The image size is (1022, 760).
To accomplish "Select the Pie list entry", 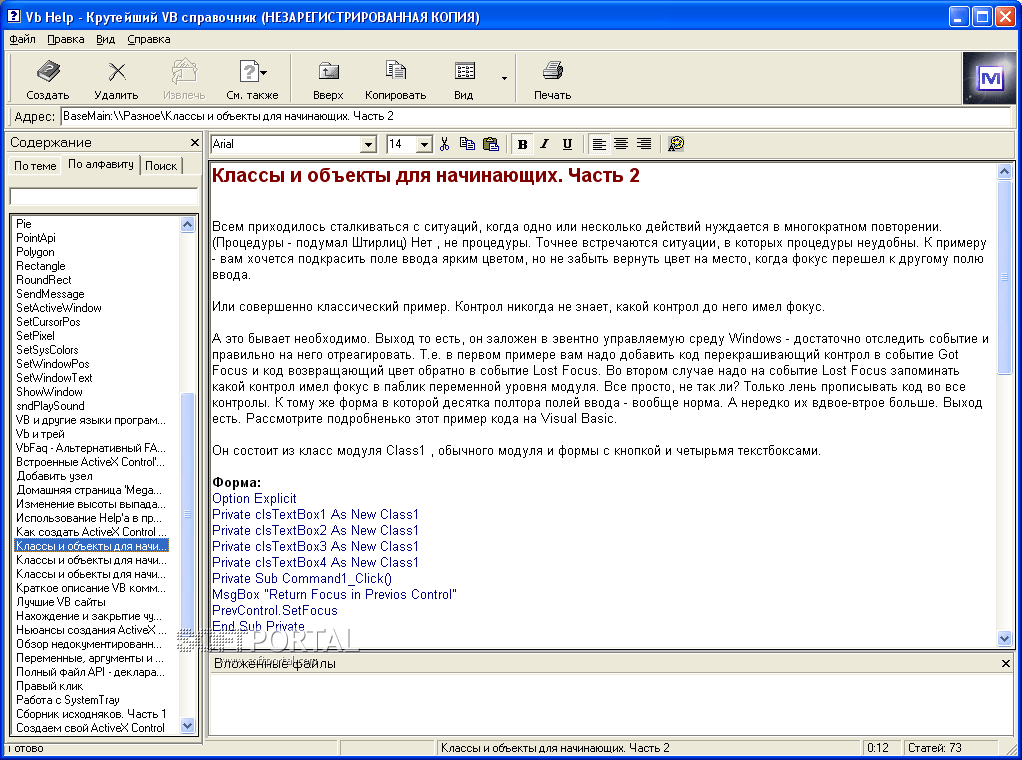I will (23, 224).
